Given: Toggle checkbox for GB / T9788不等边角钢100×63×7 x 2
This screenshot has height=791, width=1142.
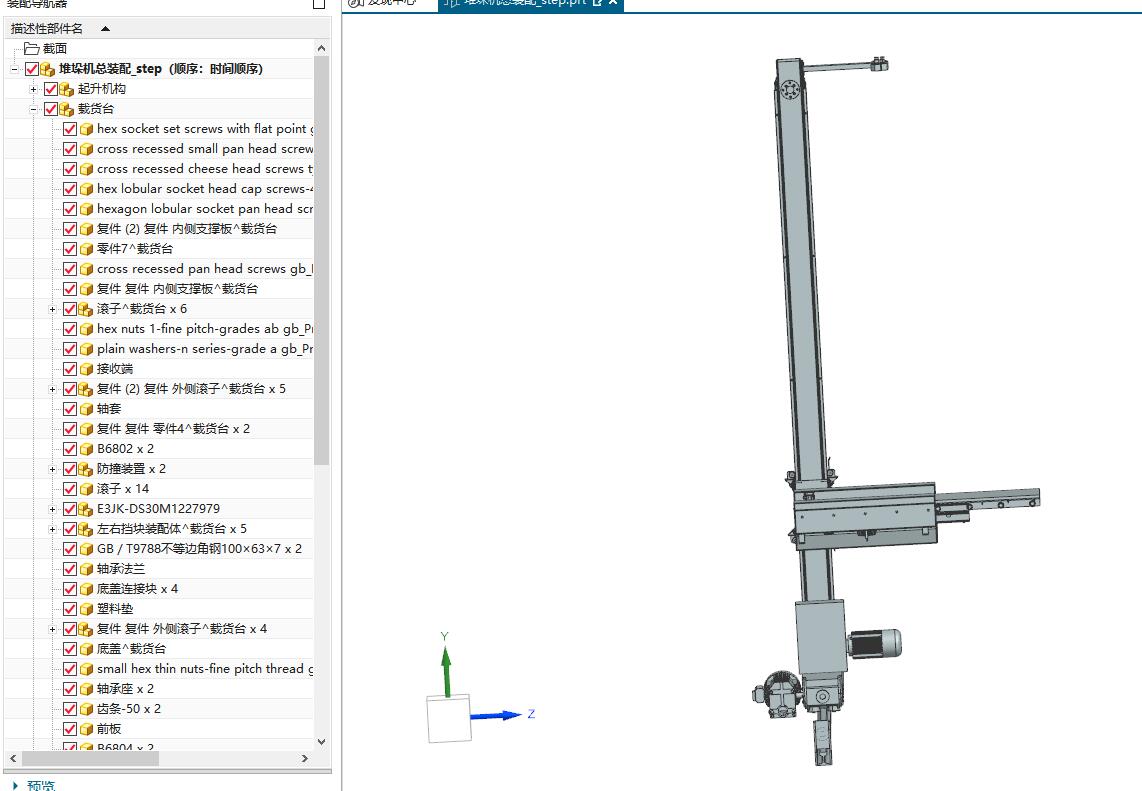Looking at the screenshot, I should pos(70,549).
